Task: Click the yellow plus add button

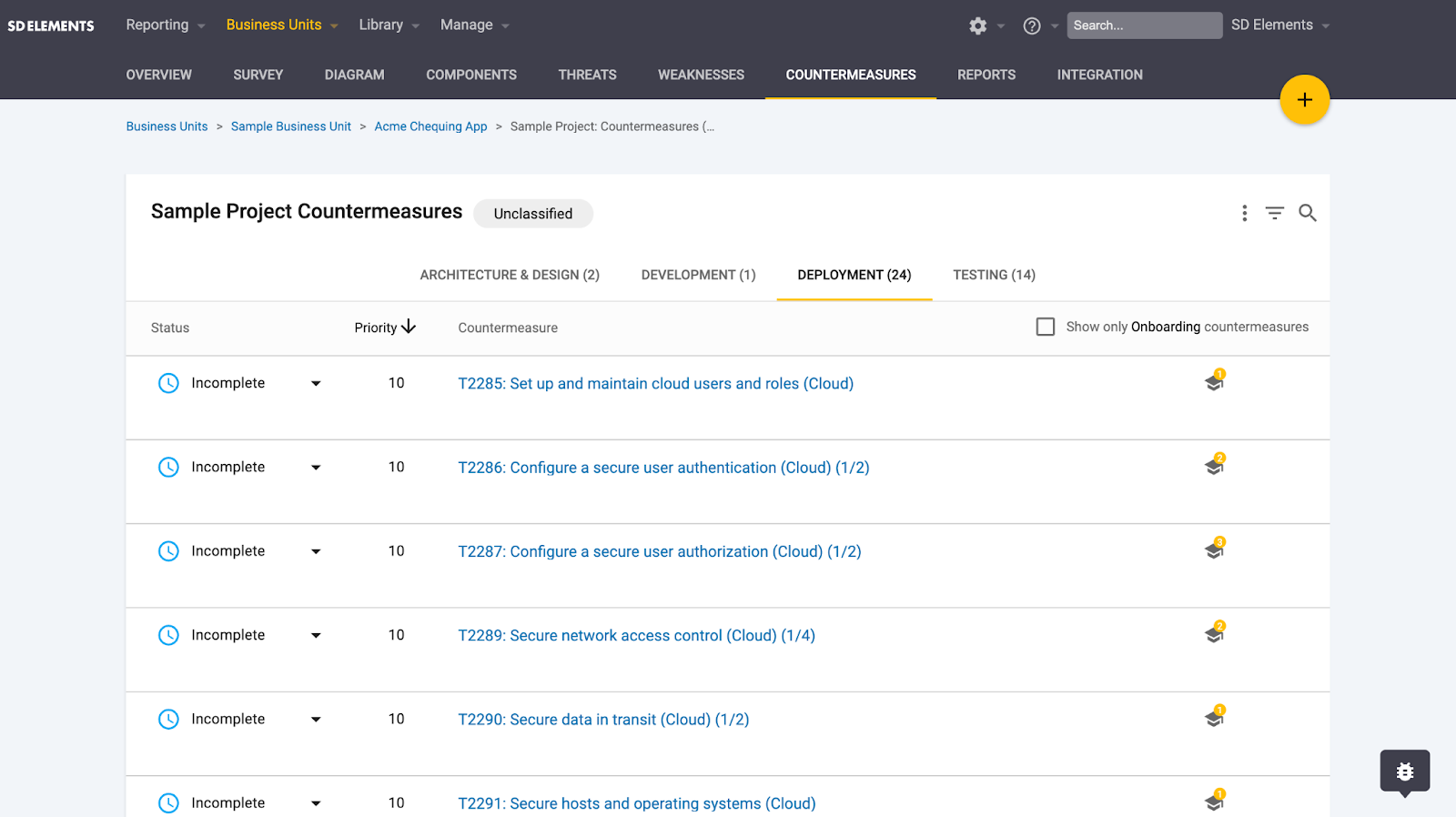Action: point(1304,100)
